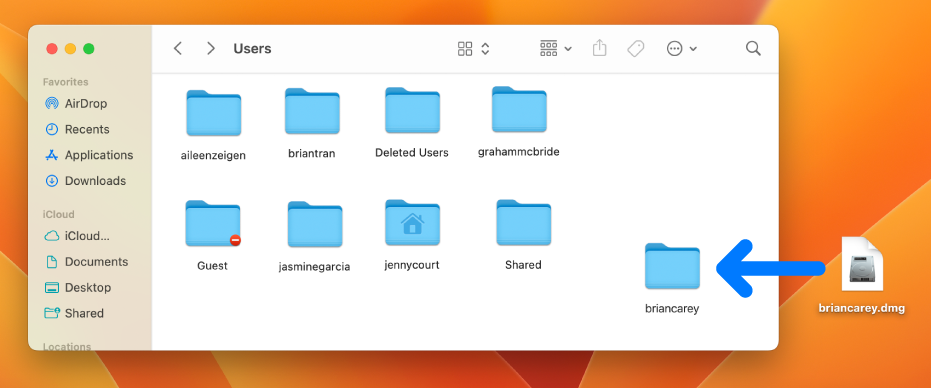Click the 'briancarey' folder name
This screenshot has width=931, height=388.
pyautogui.click(x=672, y=309)
